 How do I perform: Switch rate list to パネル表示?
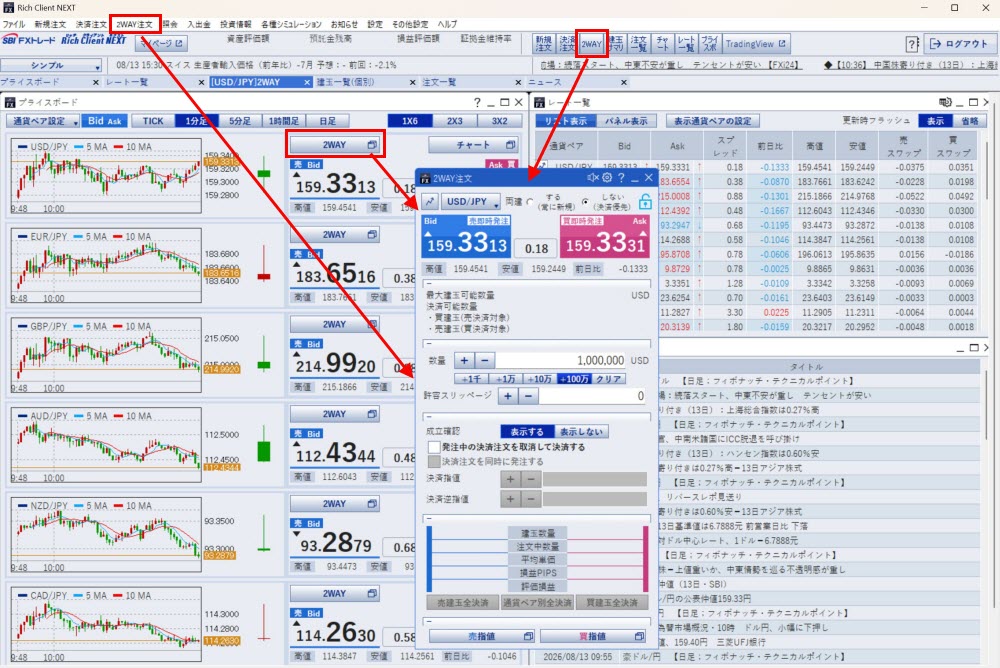(626, 121)
